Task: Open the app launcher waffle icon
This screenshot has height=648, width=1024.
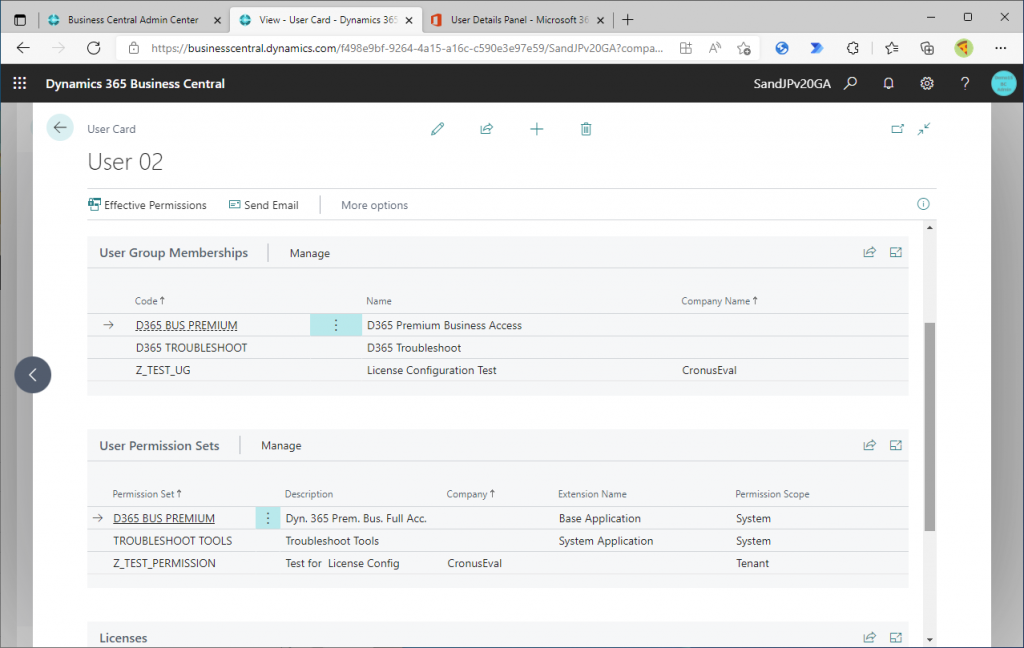Action: (20, 84)
